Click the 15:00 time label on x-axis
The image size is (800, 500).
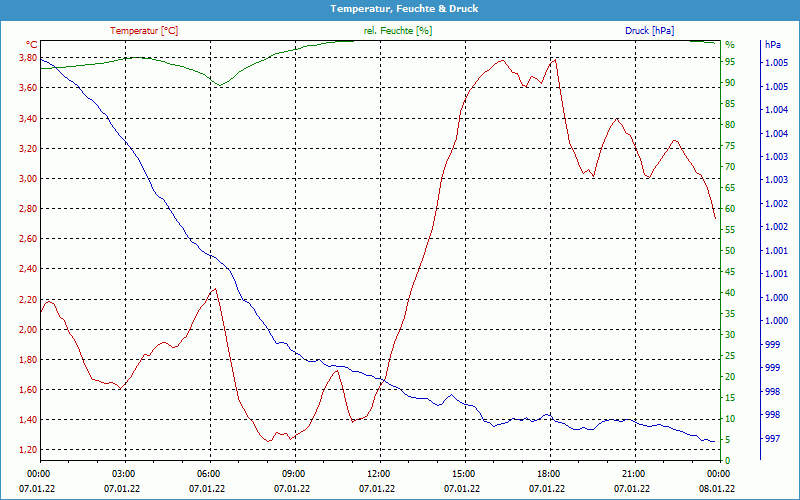pos(464,473)
